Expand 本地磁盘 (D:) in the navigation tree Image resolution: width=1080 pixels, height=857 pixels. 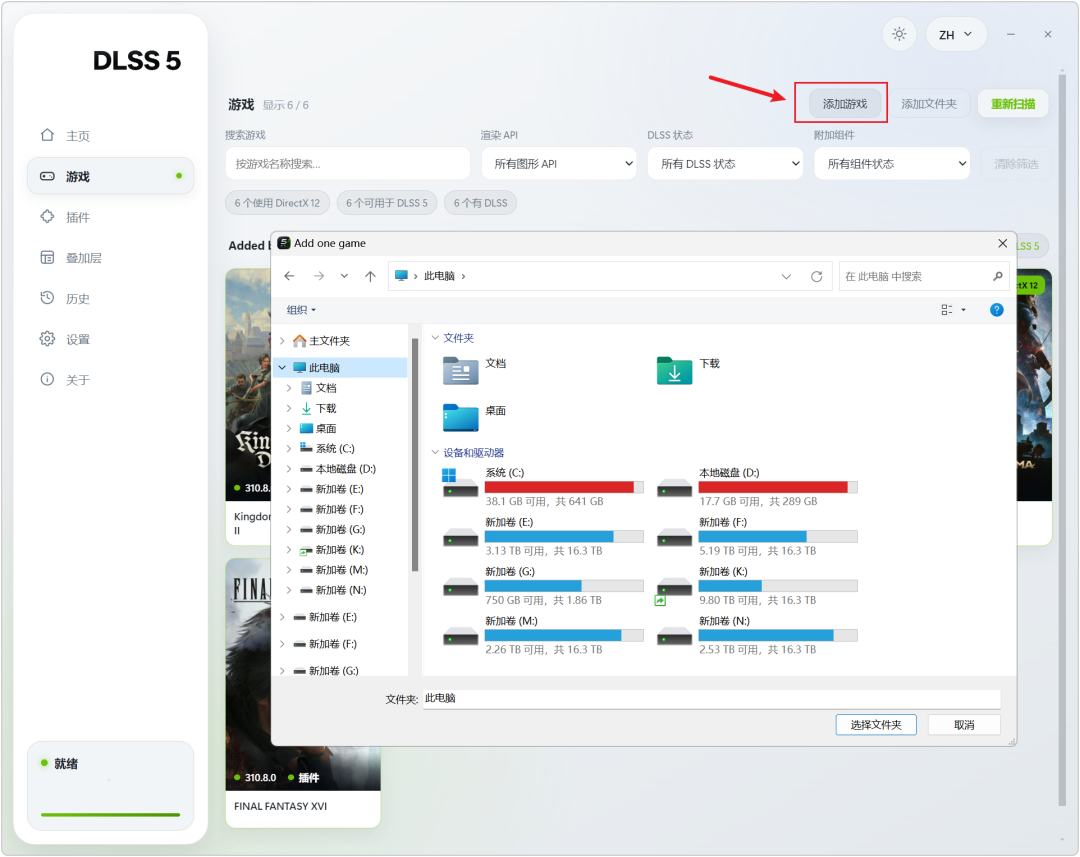[289, 469]
